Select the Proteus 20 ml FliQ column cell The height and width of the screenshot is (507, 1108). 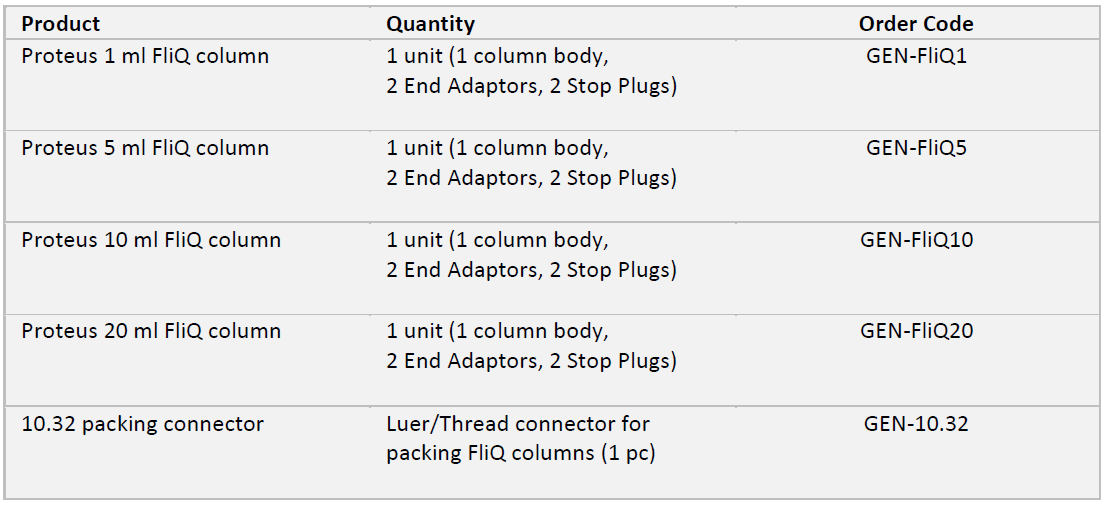coord(151,331)
